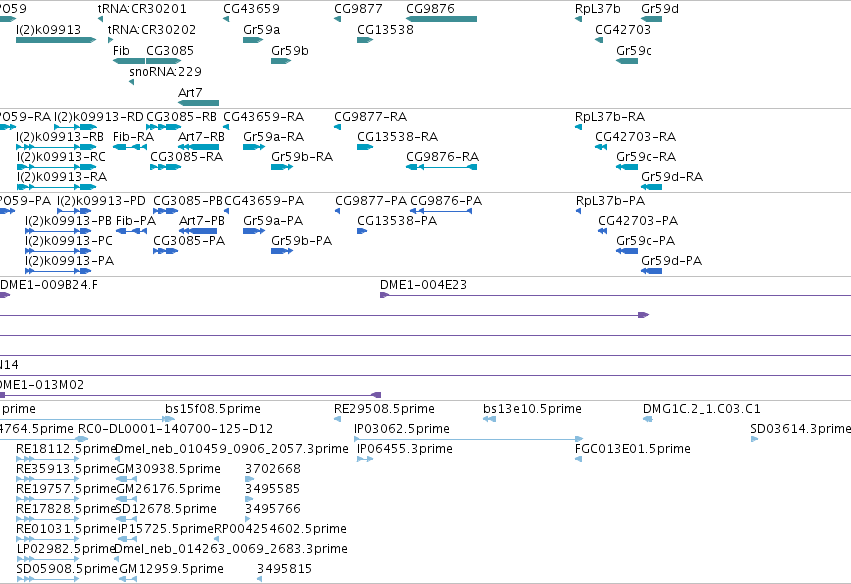Select the Gr59c gene label

[634, 50]
